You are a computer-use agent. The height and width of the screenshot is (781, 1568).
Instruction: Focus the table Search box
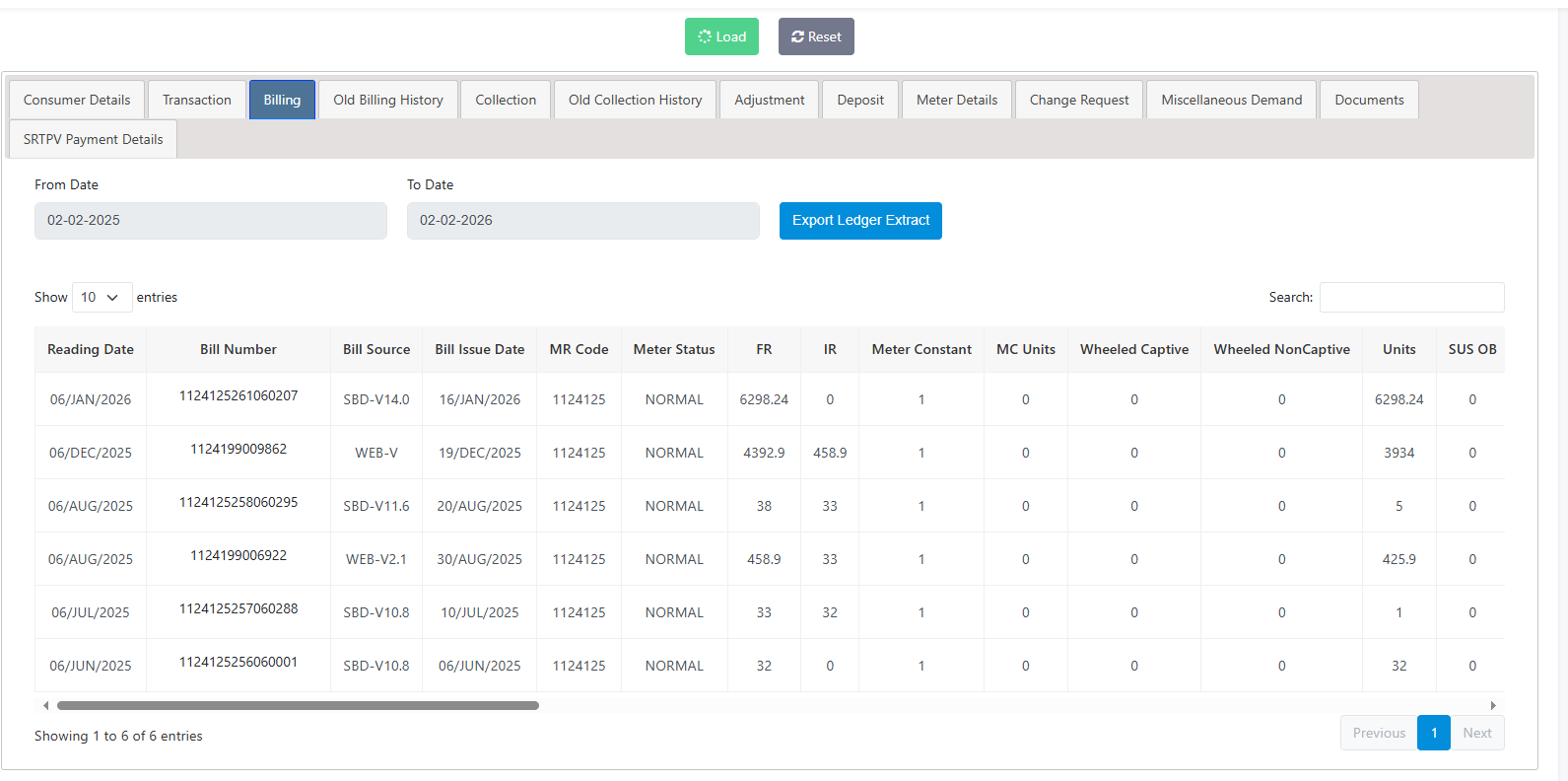coord(1411,297)
